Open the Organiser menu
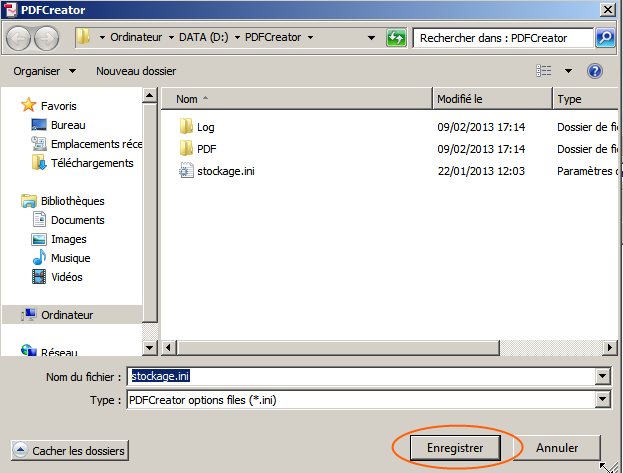 click(x=44, y=71)
